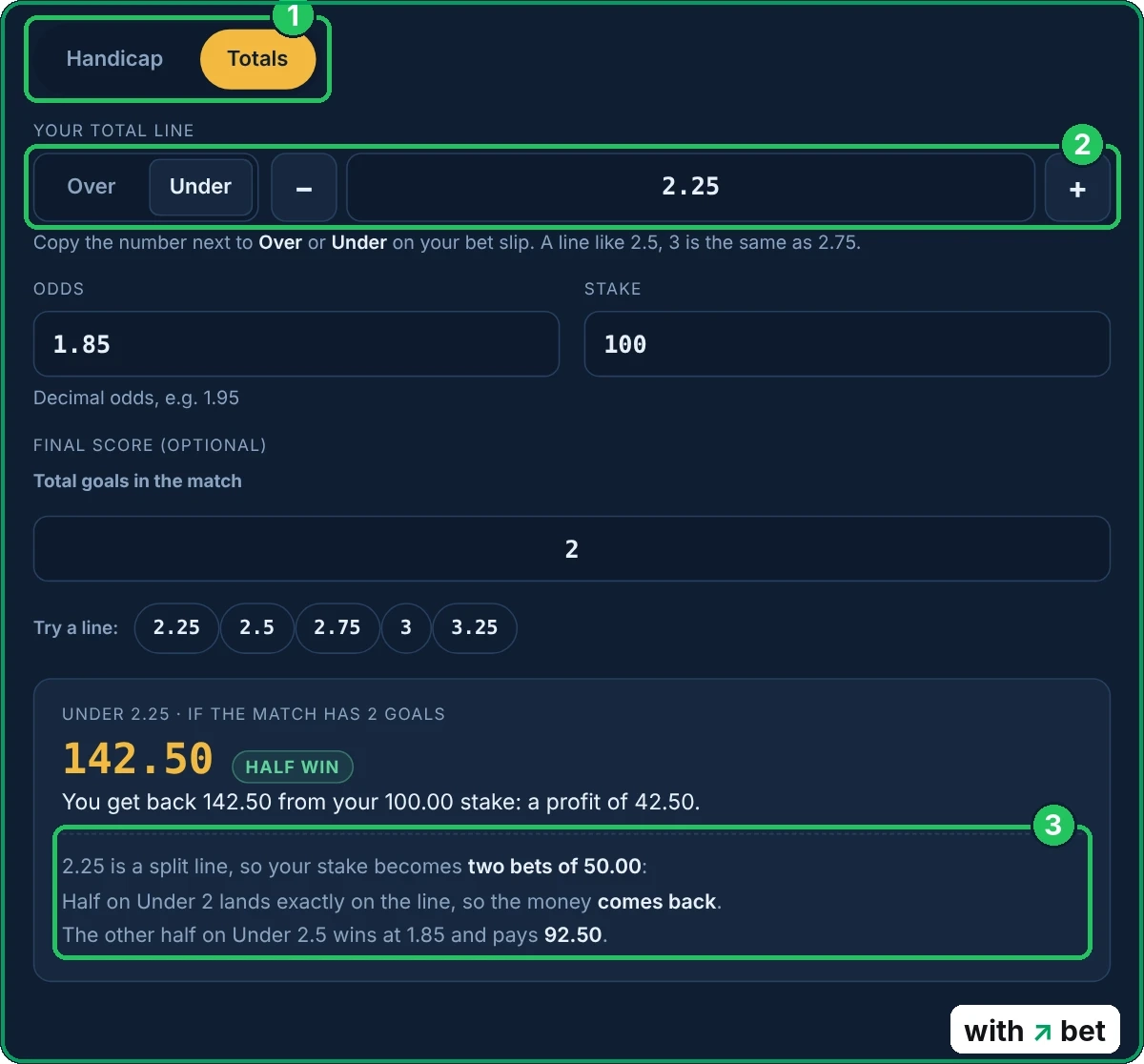Click the 'UNDER 2.25 · IF THE MATCH HAS 2 GOALS' heading

coord(254,714)
